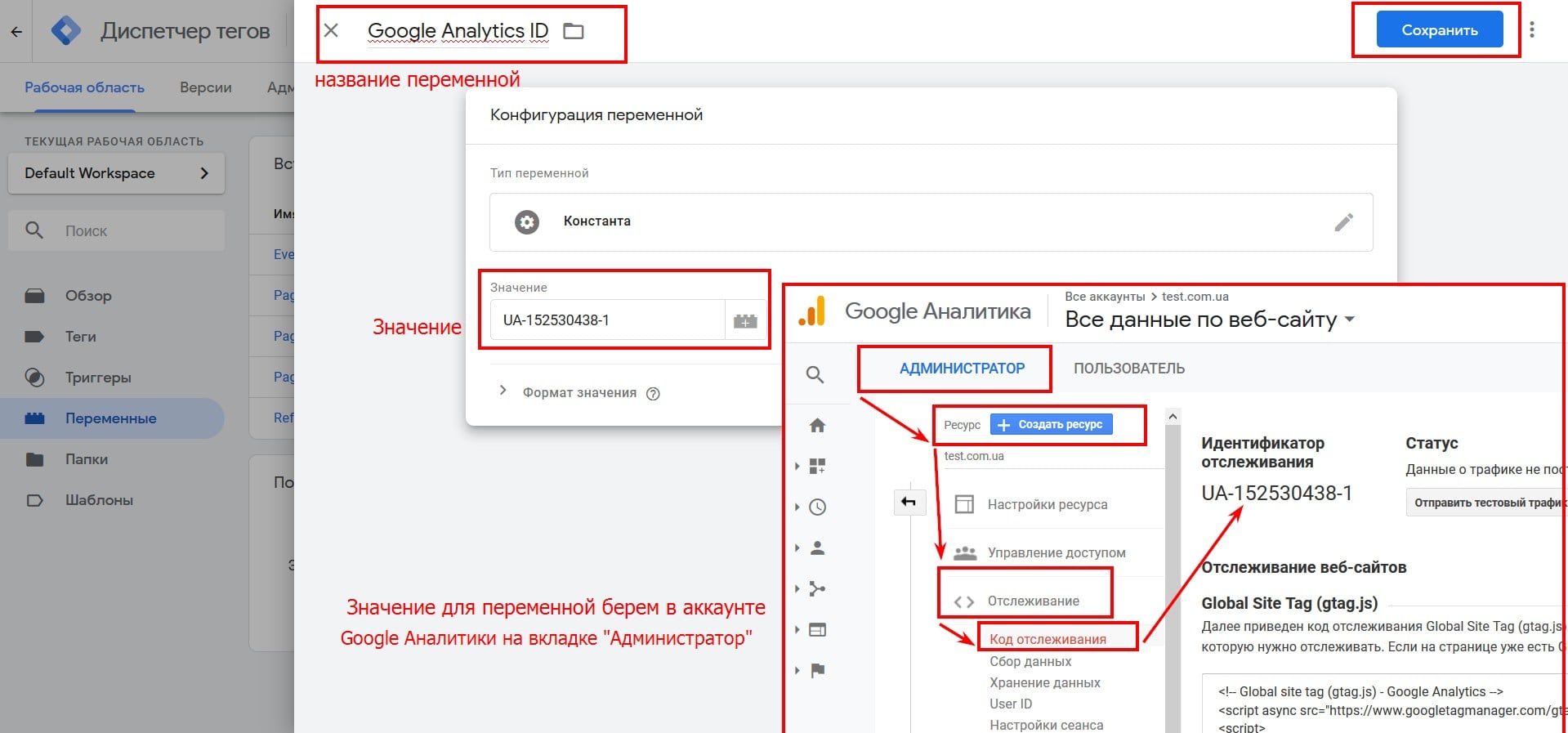Click the Conversions flag icon in Analytics
The image size is (1568, 733).
coord(817,670)
